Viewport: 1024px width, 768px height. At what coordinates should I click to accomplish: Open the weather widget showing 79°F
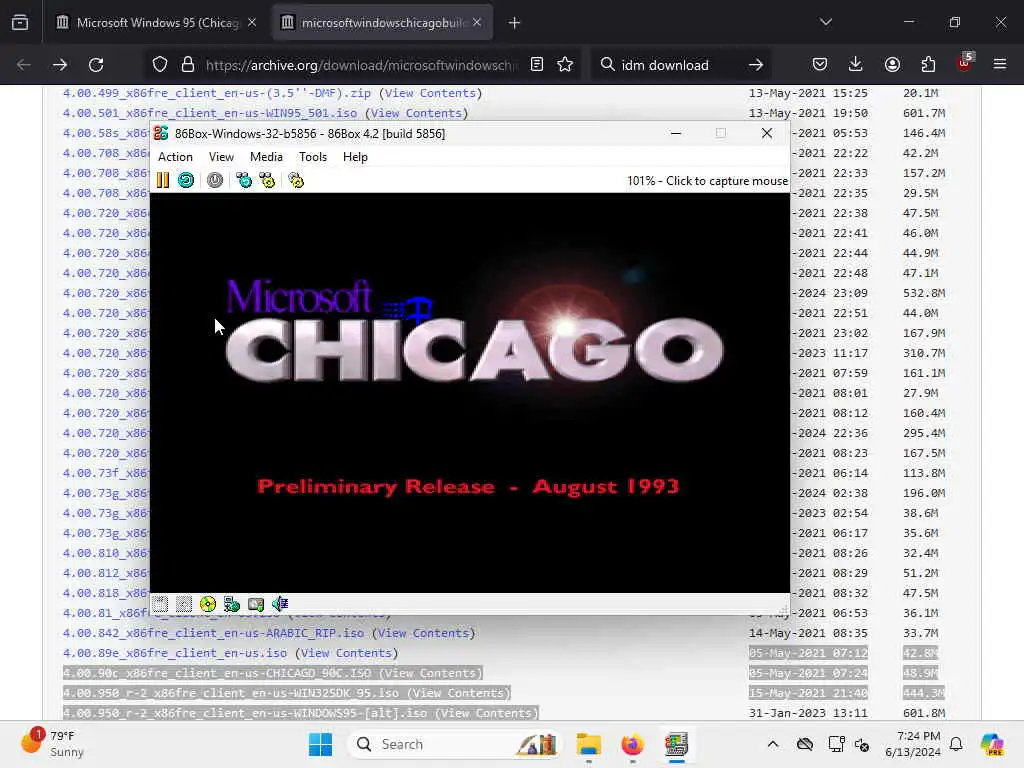click(x=54, y=744)
